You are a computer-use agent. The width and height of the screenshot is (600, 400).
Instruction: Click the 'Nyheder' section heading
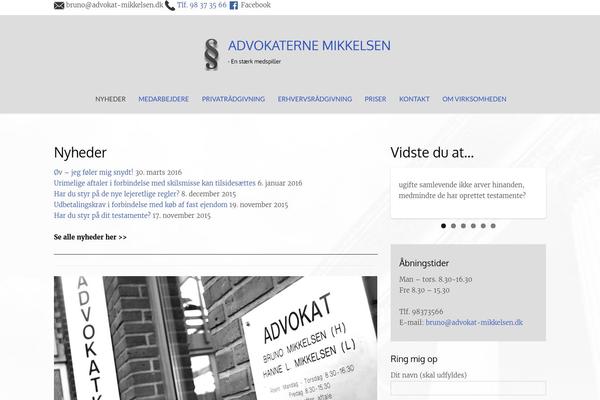click(80, 152)
